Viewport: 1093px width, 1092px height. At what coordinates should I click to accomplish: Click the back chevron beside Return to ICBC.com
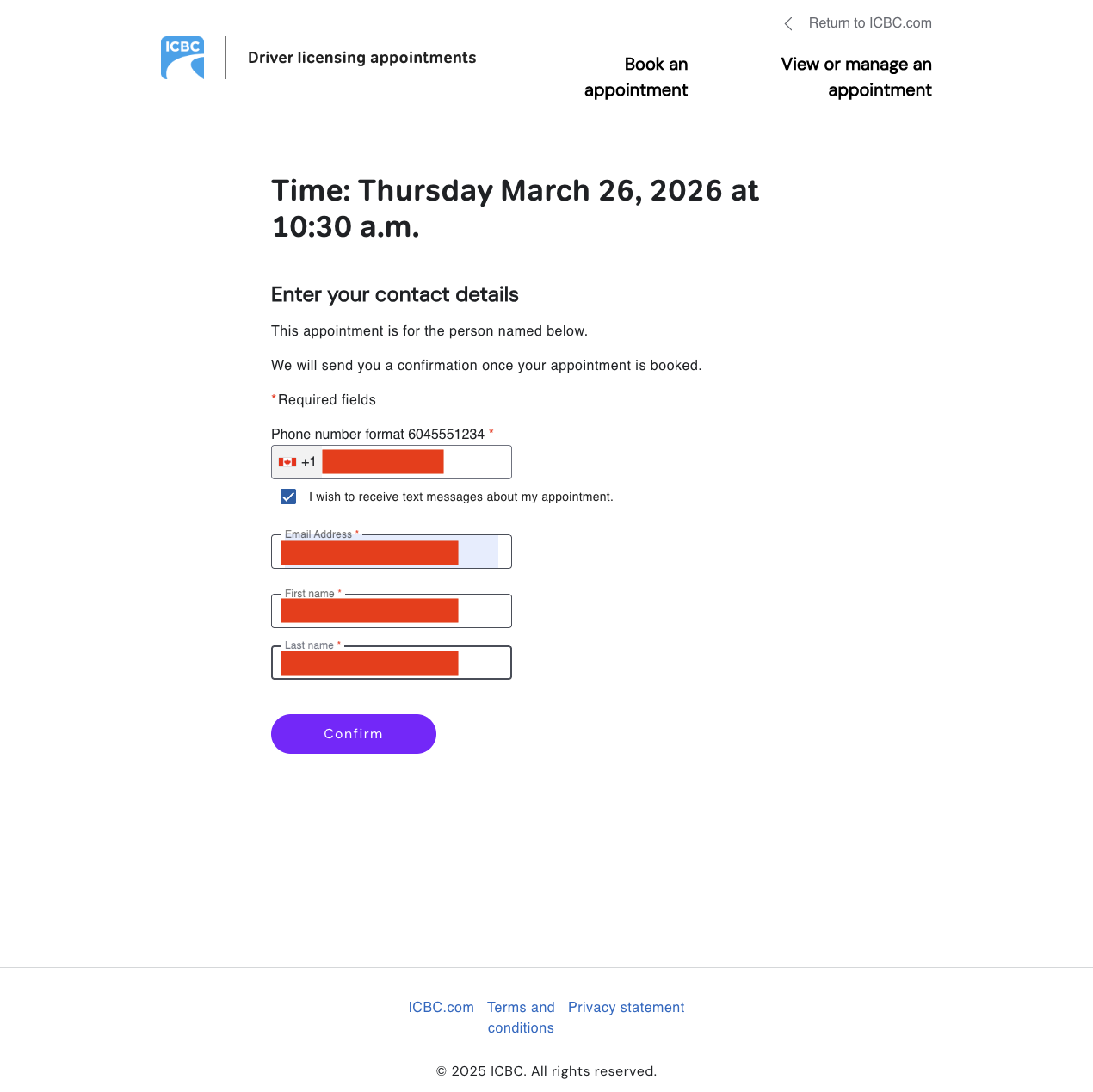coord(788,23)
